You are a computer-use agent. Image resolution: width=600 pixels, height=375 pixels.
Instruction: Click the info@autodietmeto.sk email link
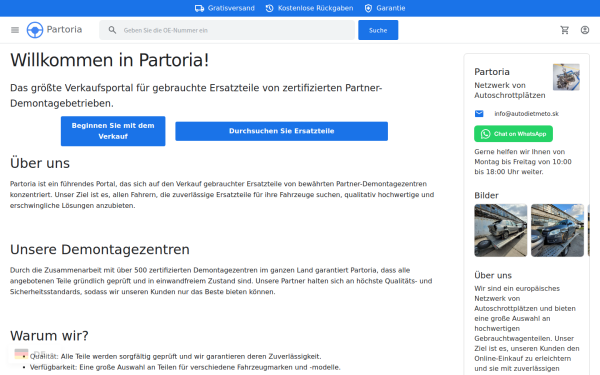tap(527, 114)
